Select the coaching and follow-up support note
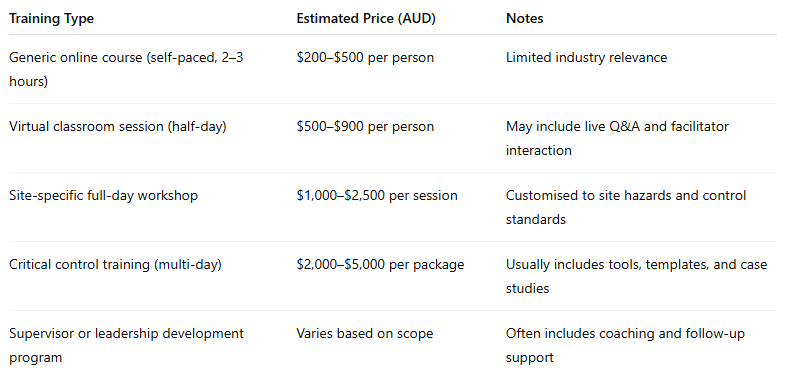 point(625,345)
